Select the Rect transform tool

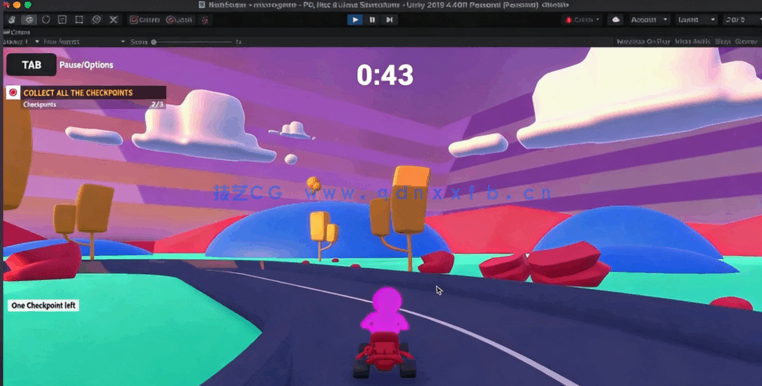79,20
